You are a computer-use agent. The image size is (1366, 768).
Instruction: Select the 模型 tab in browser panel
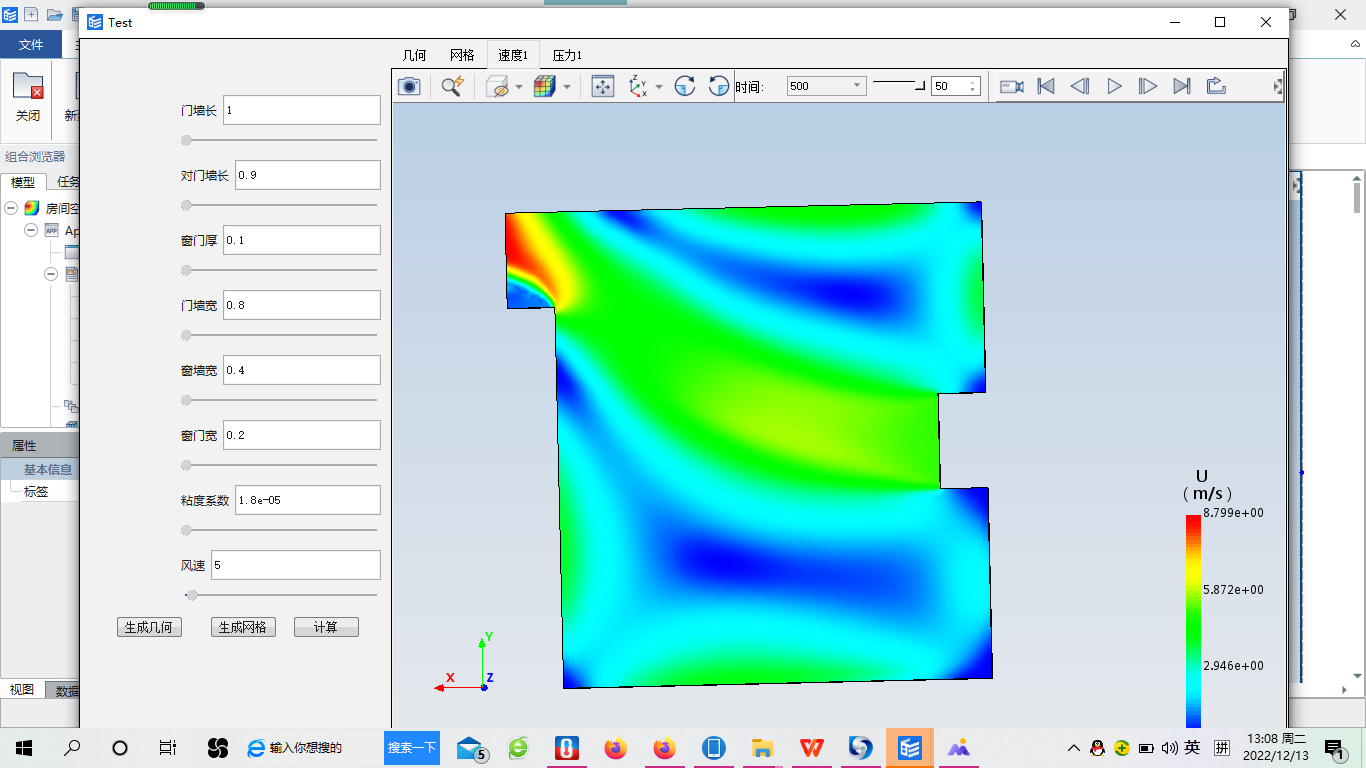[23, 182]
